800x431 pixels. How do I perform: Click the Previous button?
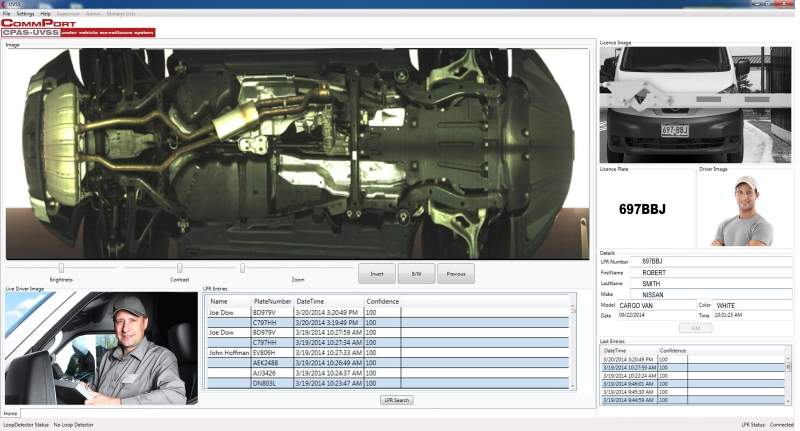point(455,273)
